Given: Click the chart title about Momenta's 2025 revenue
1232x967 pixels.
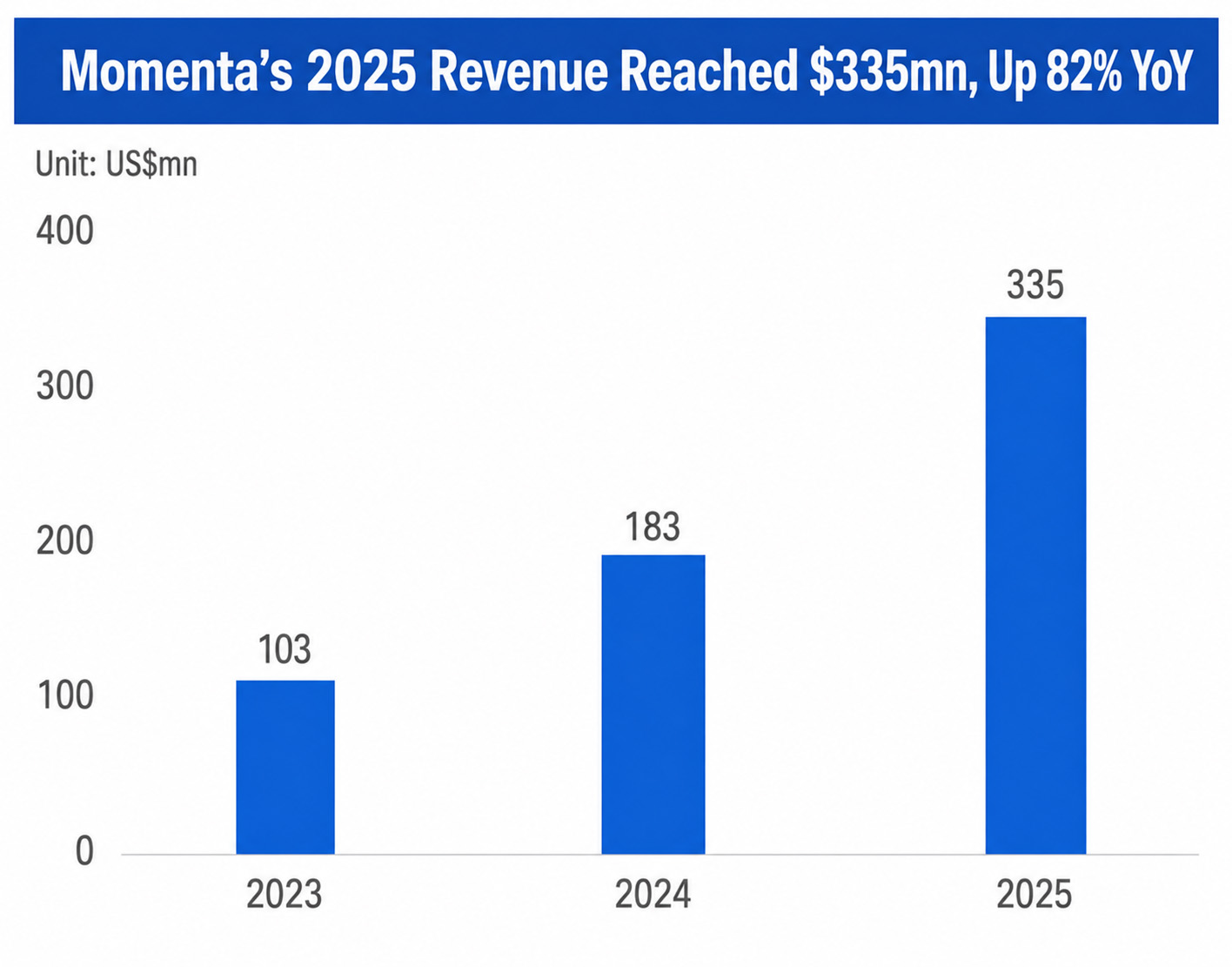Looking at the screenshot, I should point(626,71).
